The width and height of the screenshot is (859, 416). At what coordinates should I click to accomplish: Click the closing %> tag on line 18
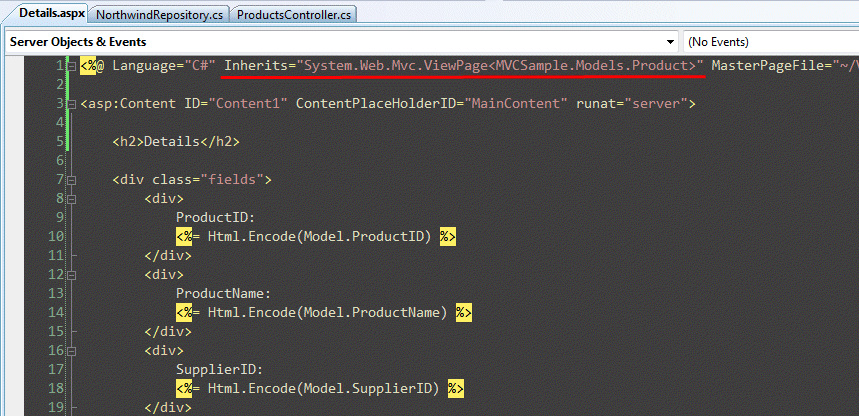tap(455, 388)
